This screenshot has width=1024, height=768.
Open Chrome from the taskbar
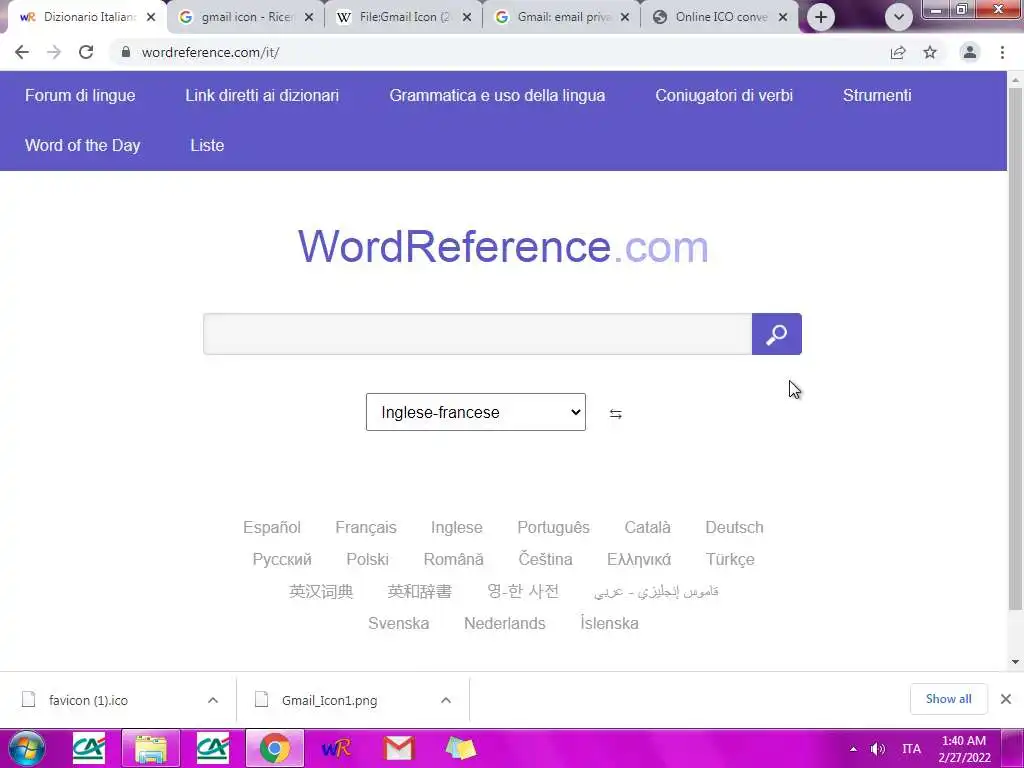pos(275,748)
